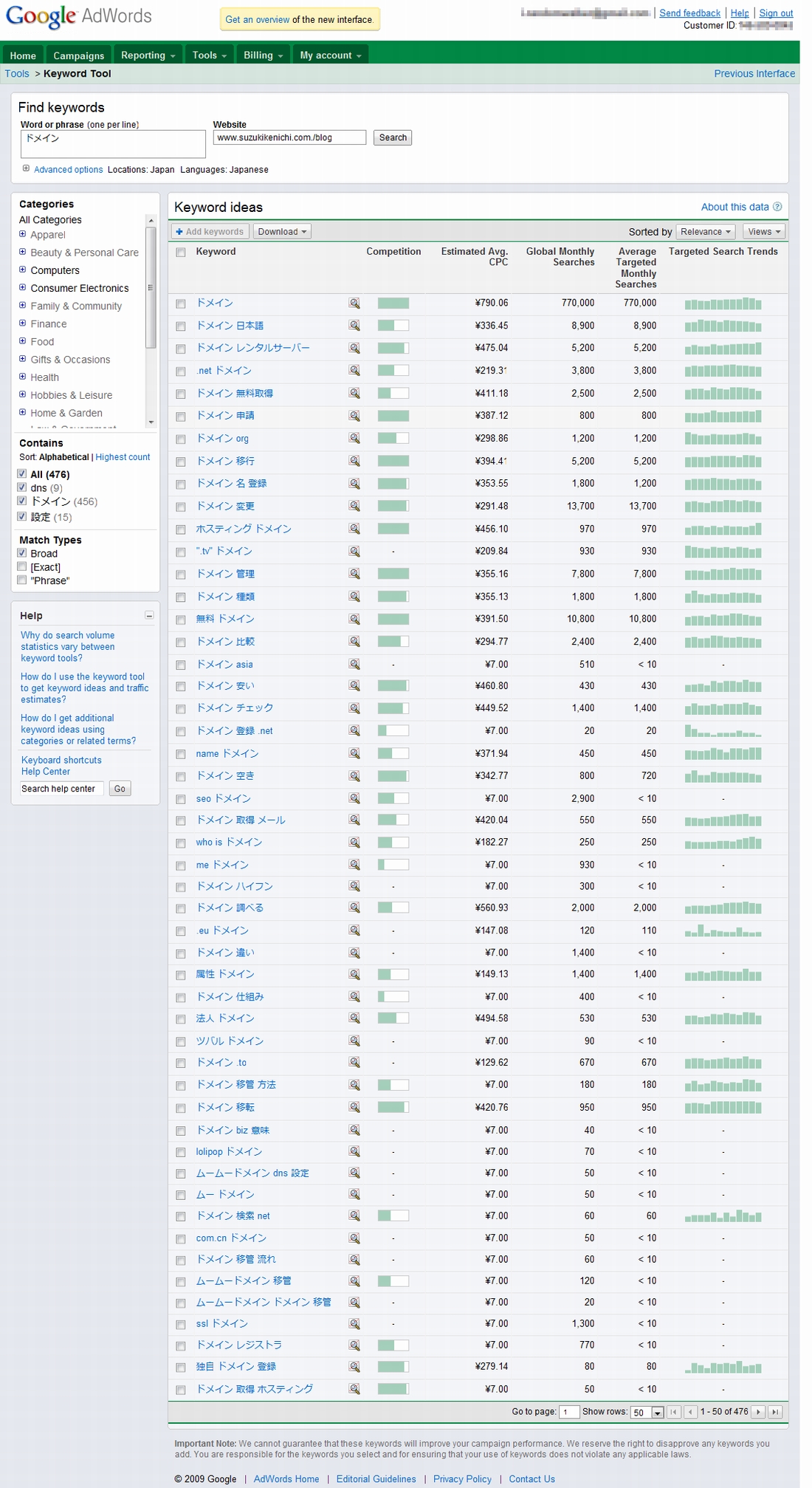The image size is (812, 1488).
Task: Click the Help Center Go button
Action: point(120,789)
